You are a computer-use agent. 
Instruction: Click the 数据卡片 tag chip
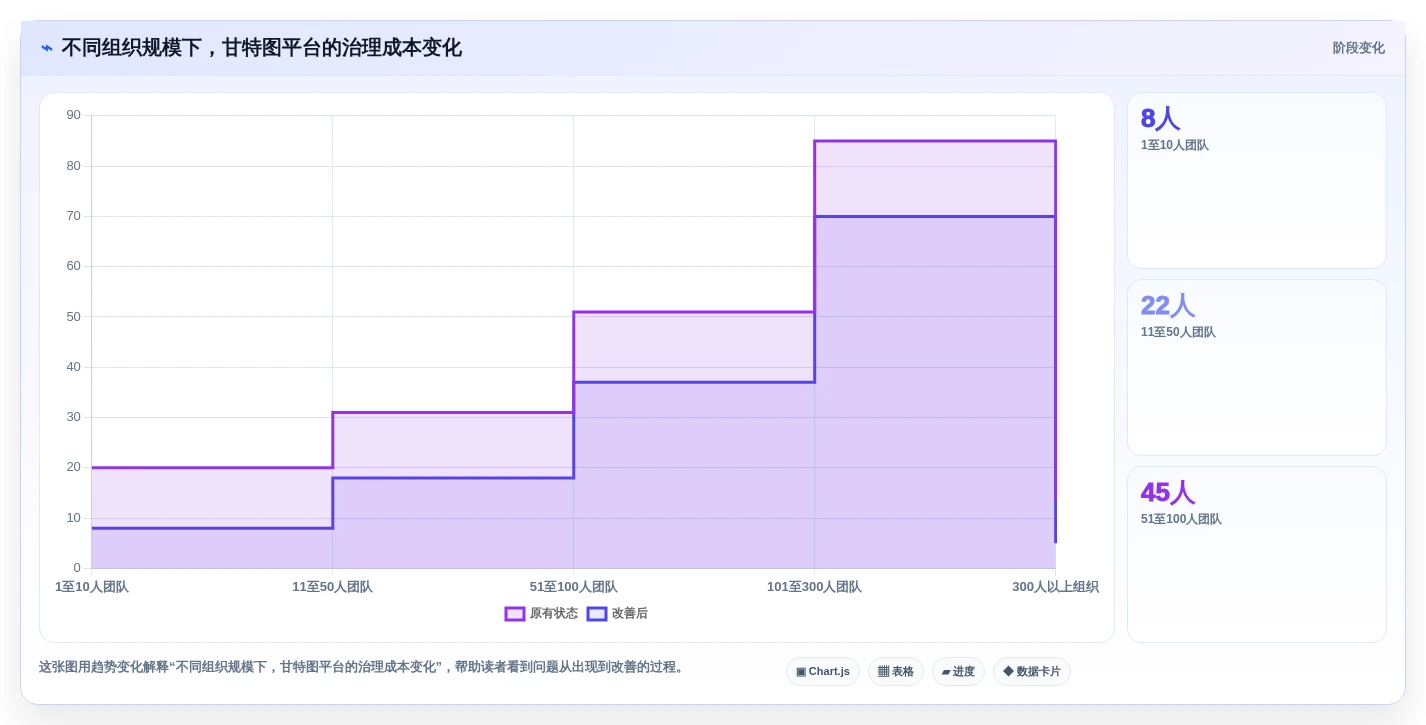1032,672
